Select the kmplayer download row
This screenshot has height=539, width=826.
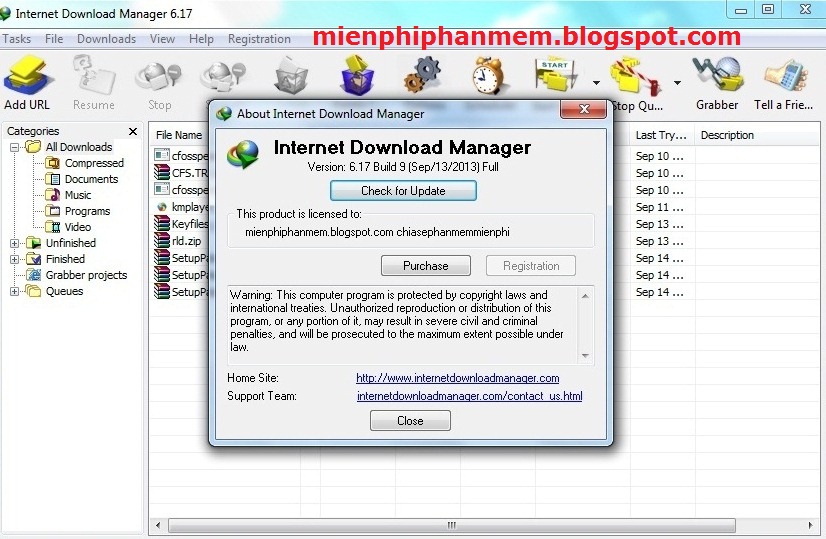click(182, 207)
